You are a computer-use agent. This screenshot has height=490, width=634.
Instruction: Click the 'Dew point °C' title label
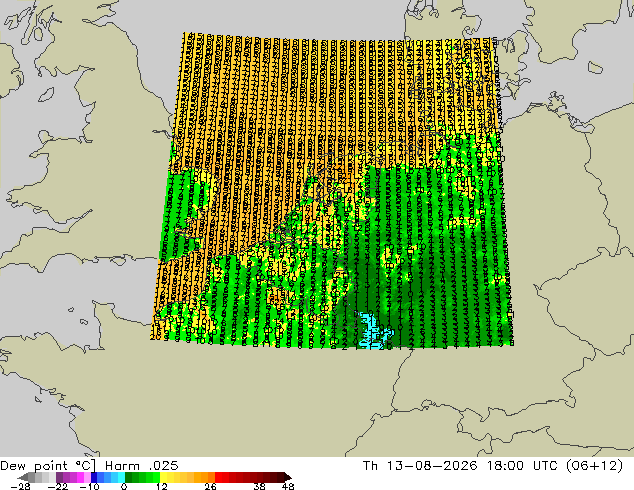click(48, 465)
